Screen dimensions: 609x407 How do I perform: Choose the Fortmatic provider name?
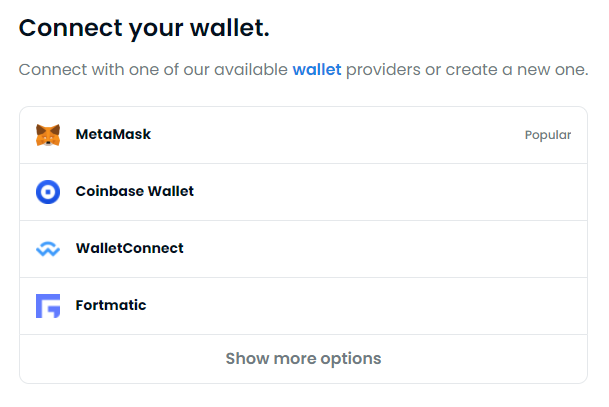(111, 305)
